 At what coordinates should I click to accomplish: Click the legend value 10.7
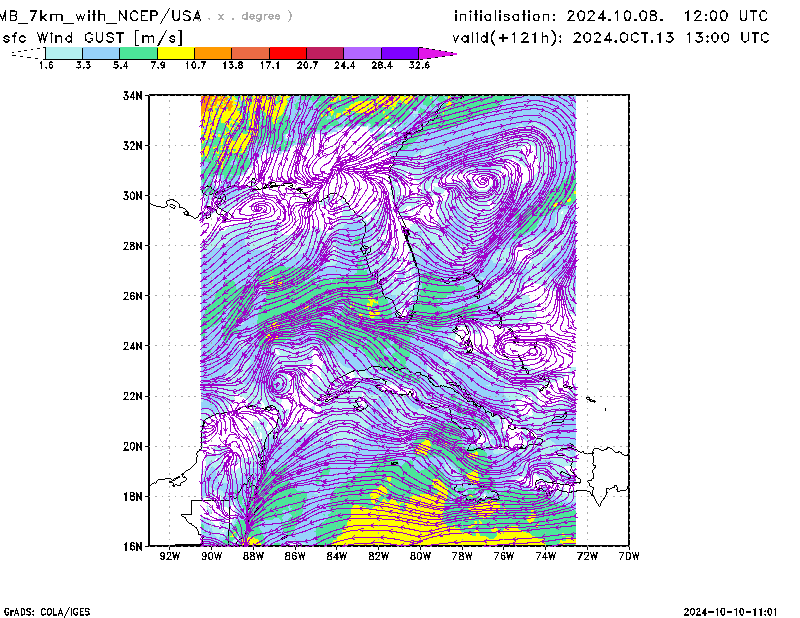click(195, 65)
